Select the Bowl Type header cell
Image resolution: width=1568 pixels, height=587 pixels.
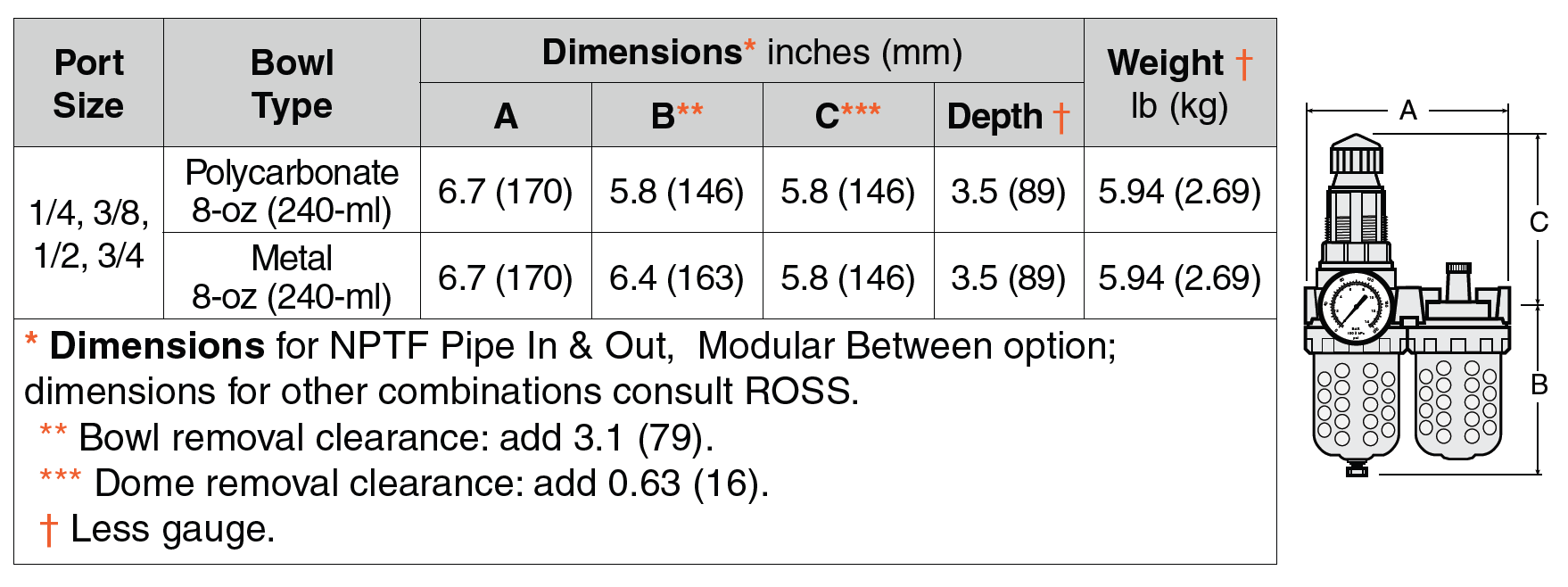coord(292,83)
